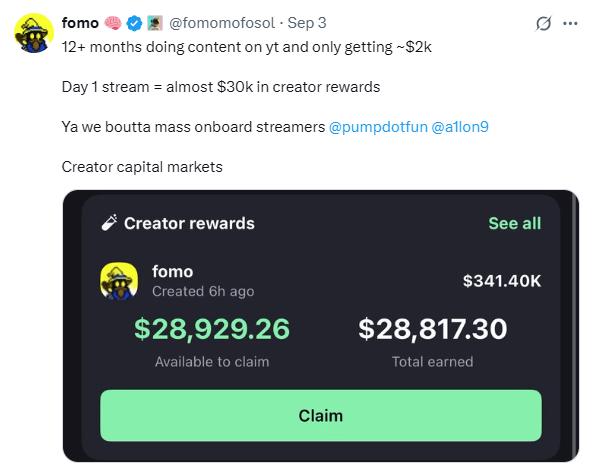Click the See all link
The width and height of the screenshot is (594, 467).
coord(515,223)
